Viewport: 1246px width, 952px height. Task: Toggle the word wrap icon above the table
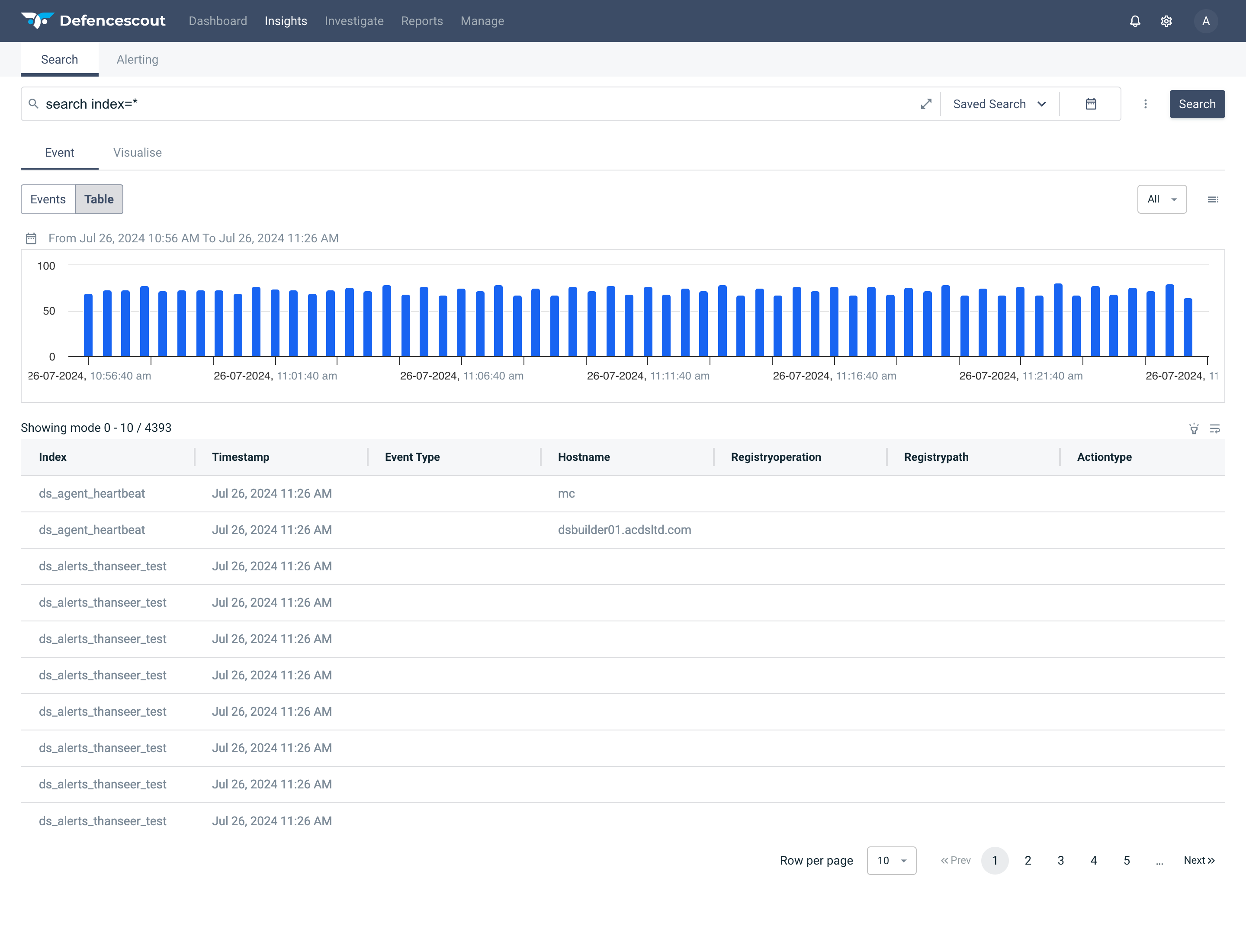pyautogui.click(x=1215, y=428)
